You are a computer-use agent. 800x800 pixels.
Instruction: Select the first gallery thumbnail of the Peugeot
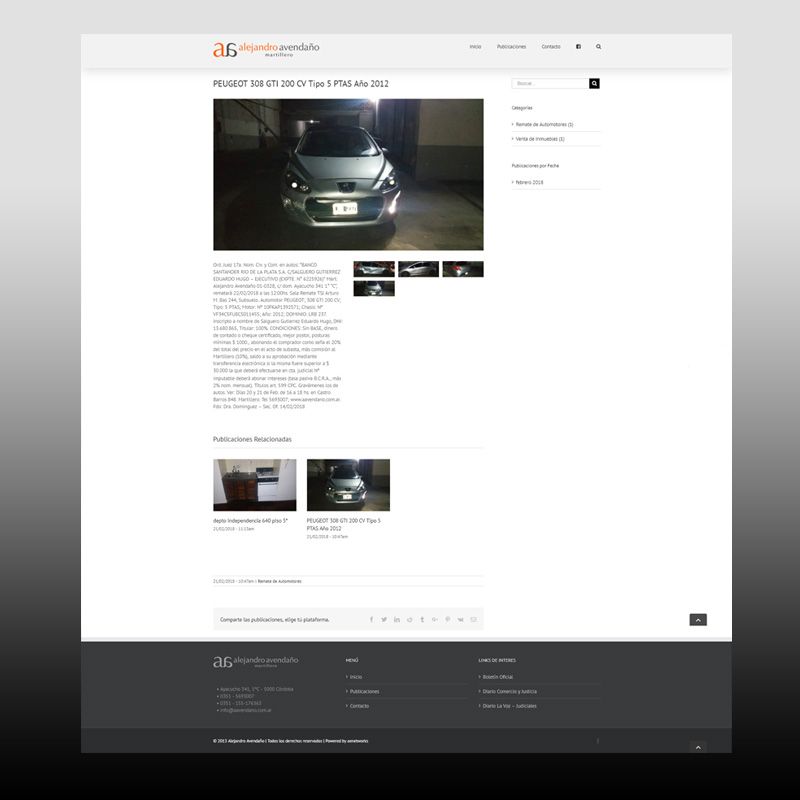374,269
